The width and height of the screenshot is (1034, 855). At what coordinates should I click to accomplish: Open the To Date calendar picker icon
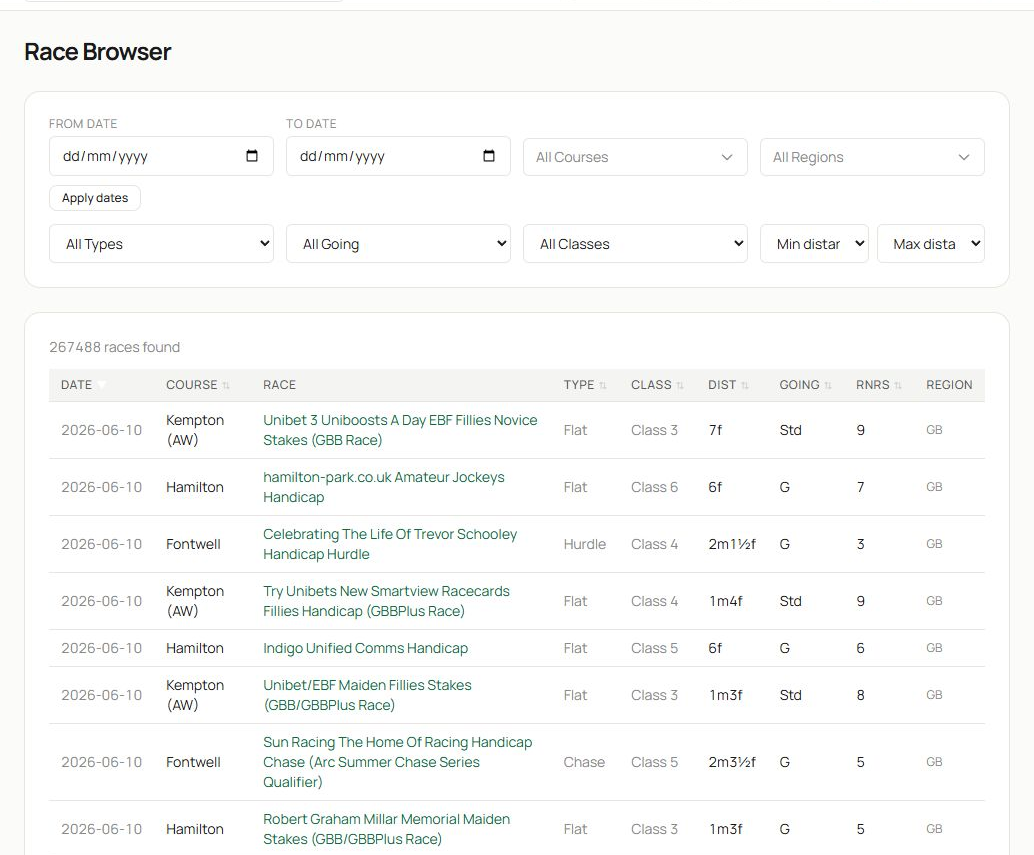point(489,156)
